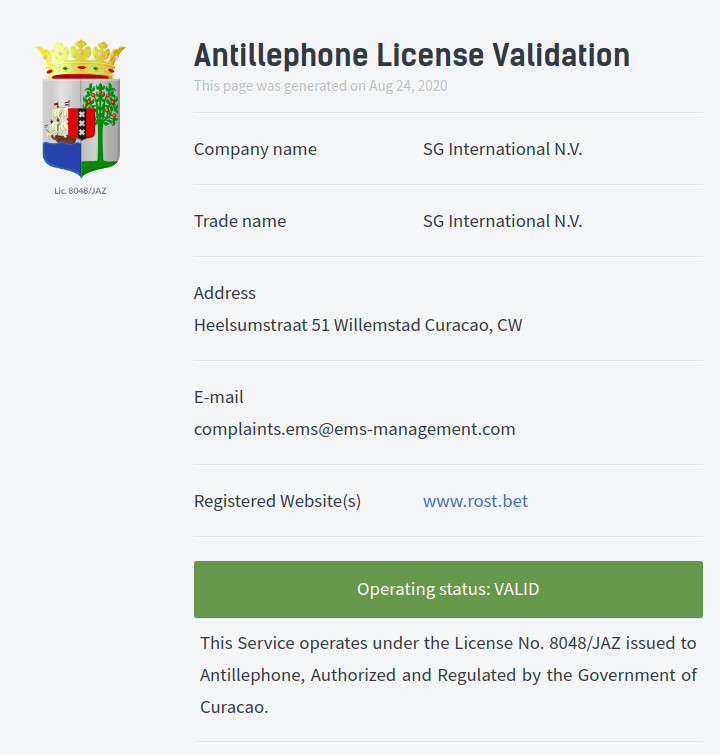Click the complaints.ems@ems-management.com email address
The height and width of the screenshot is (755, 720).
[354, 429]
